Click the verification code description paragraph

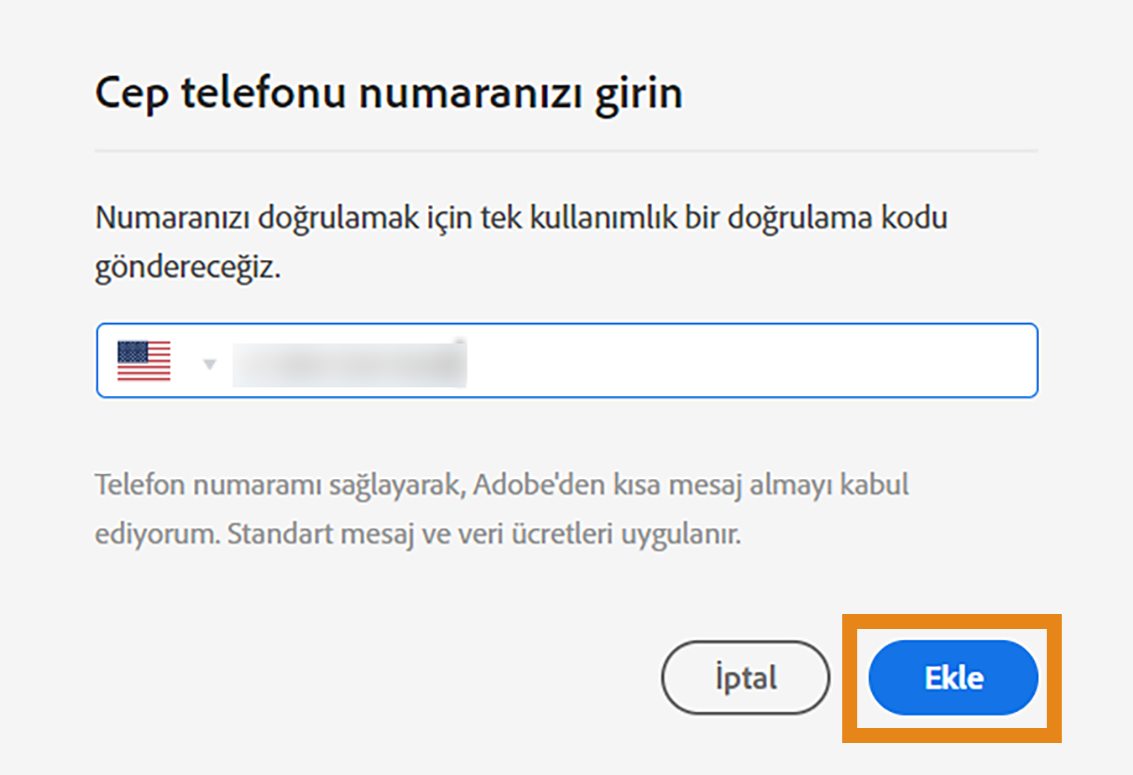(520, 240)
